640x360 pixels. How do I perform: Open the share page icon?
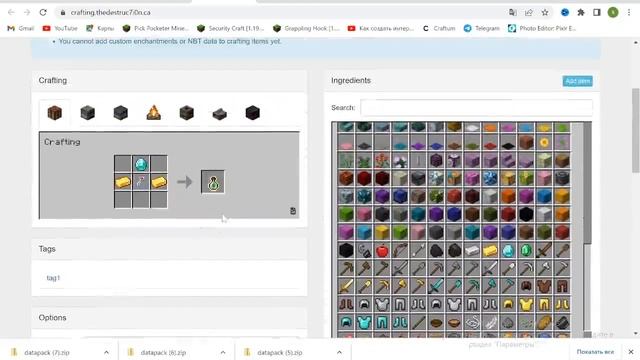pos(529,13)
